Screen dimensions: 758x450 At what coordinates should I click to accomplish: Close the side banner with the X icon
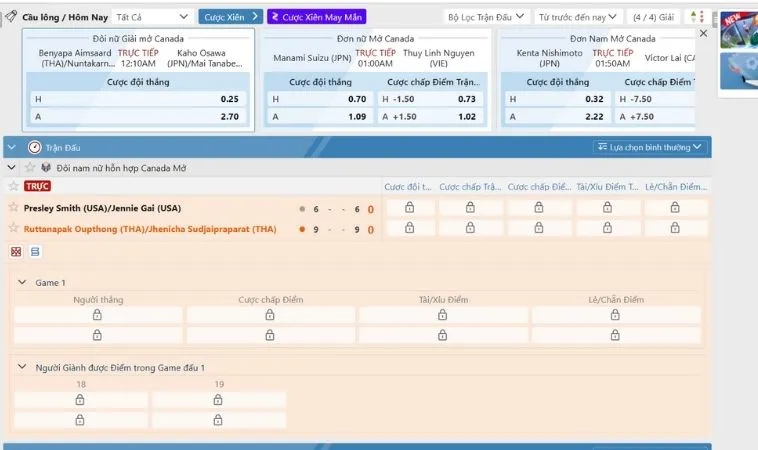(x=703, y=33)
